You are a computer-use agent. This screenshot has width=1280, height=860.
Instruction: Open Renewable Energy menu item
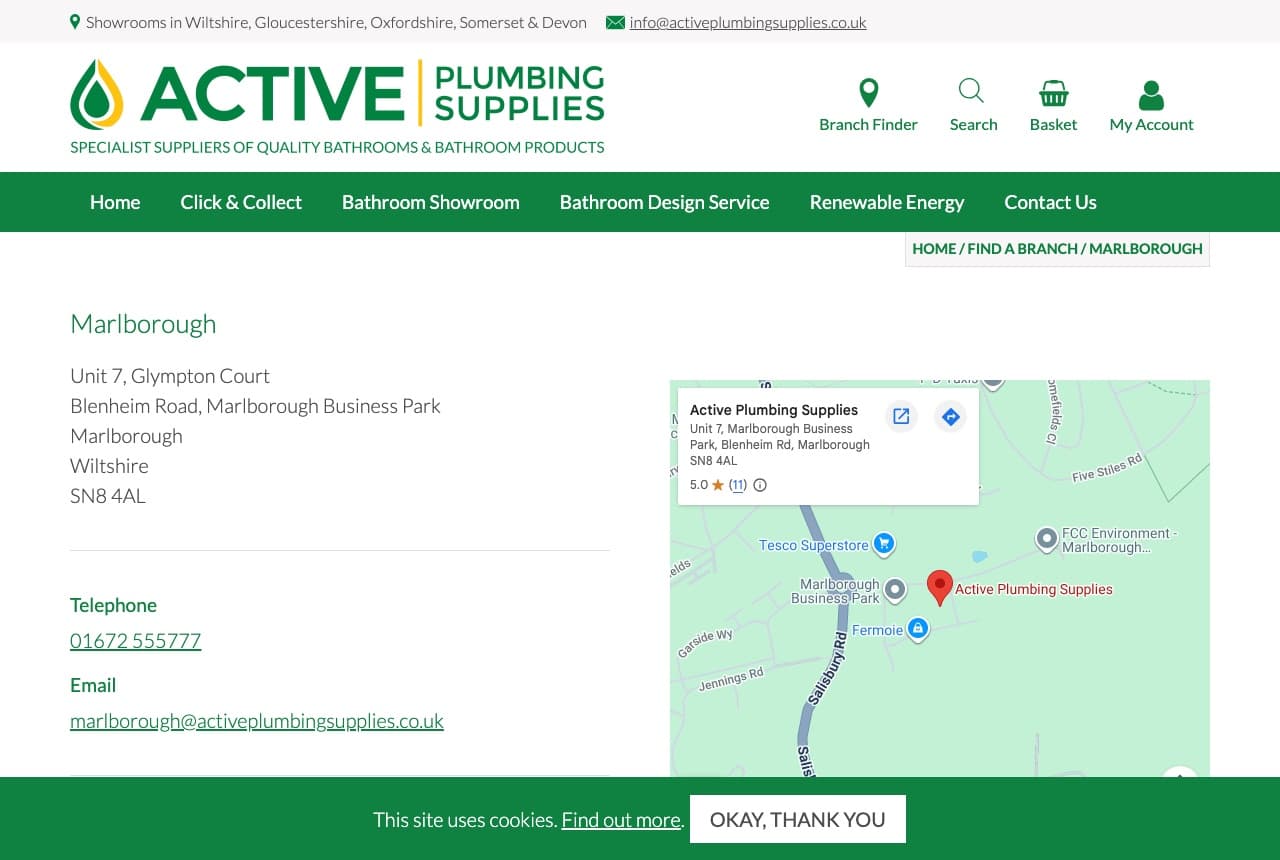tap(887, 202)
